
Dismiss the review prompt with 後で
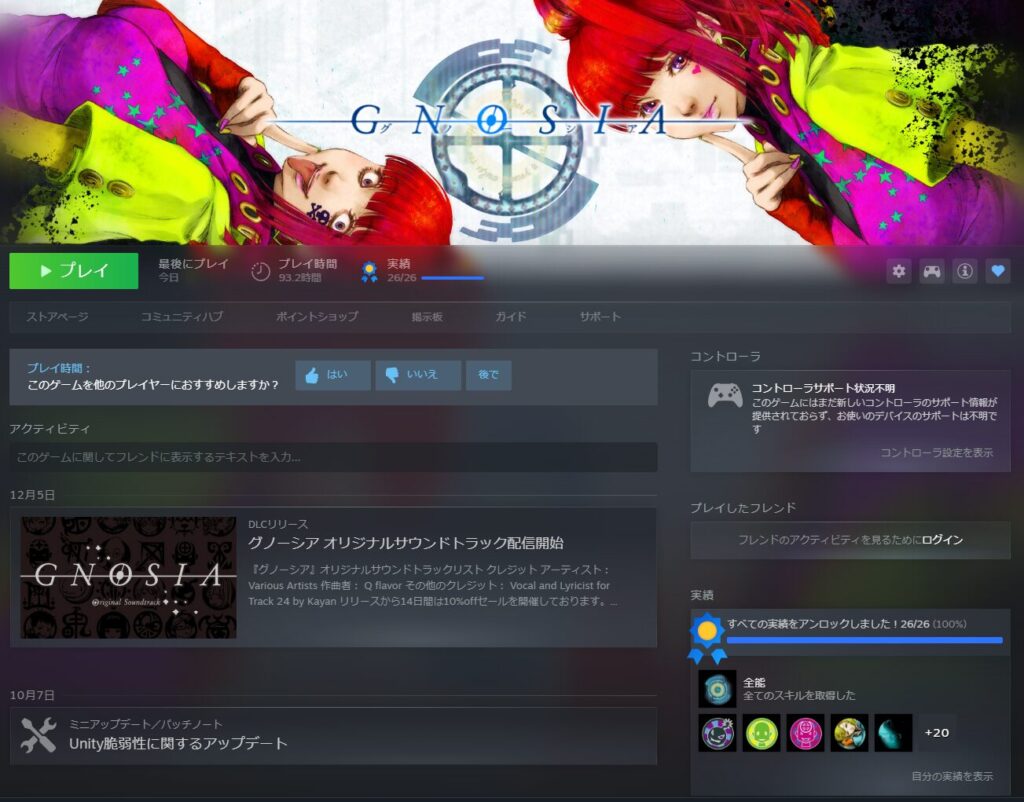pyautogui.click(x=488, y=375)
